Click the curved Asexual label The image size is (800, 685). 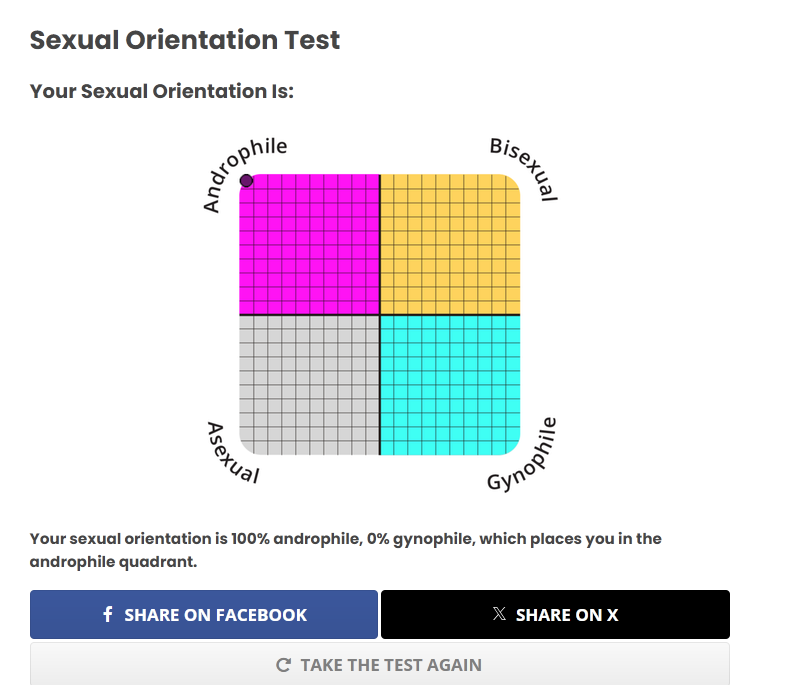point(230,454)
